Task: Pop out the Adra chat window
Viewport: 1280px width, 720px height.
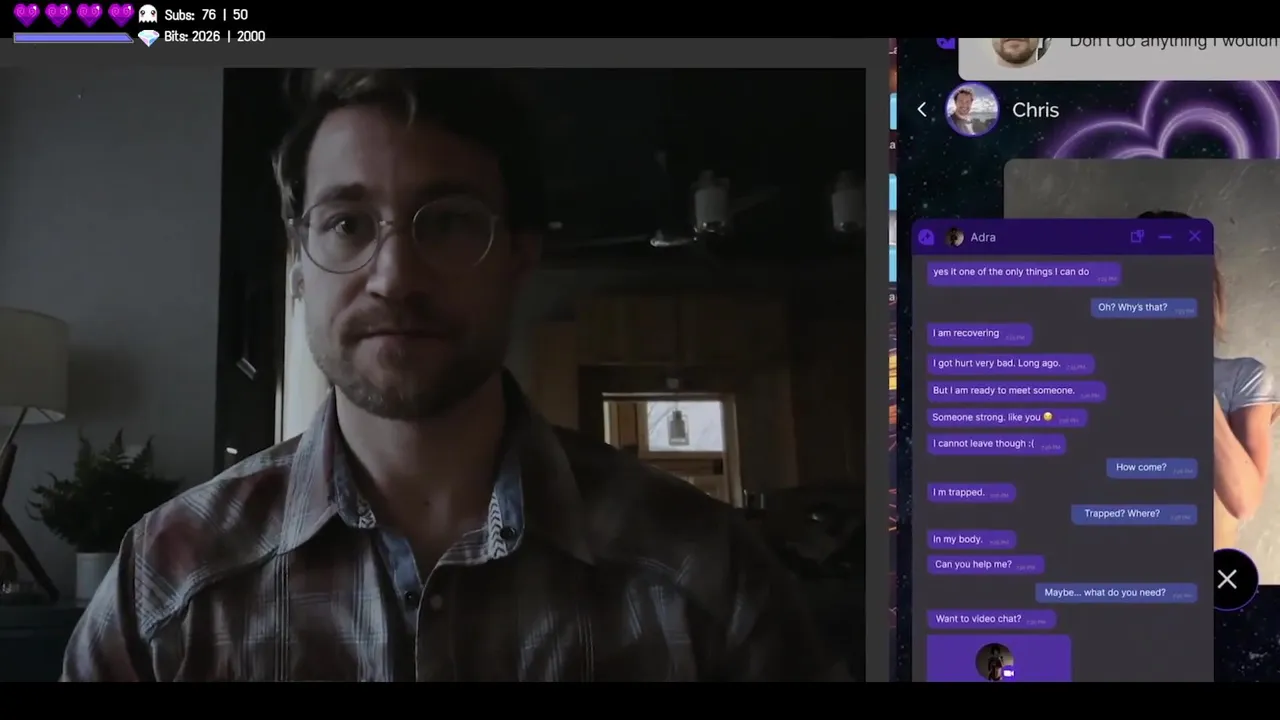Action: tap(1137, 237)
